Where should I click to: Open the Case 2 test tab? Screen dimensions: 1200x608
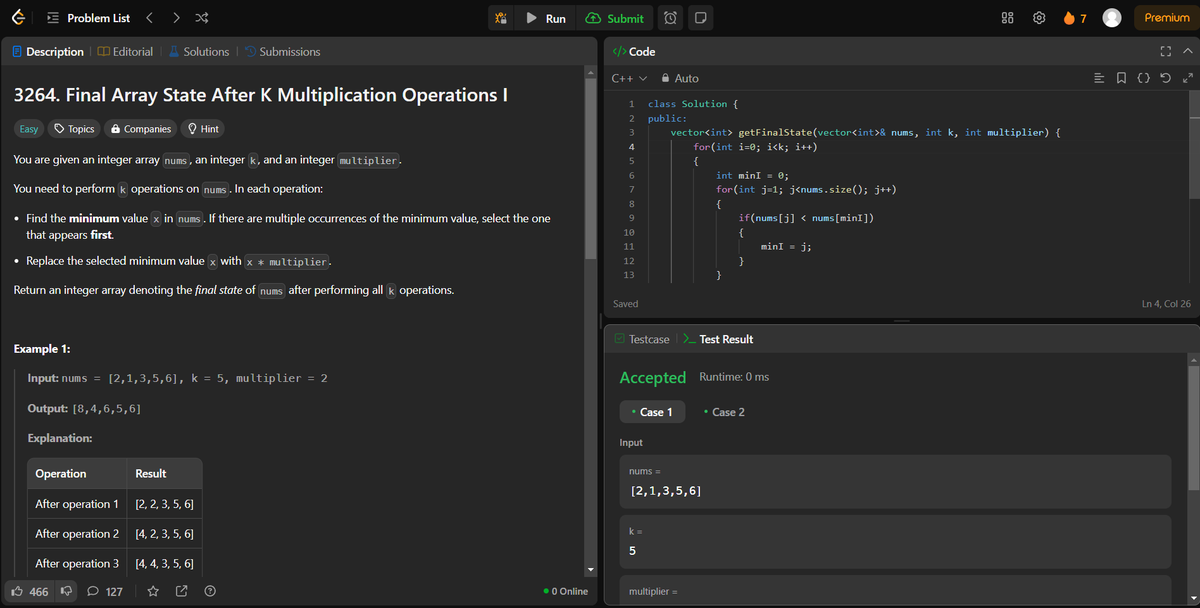pos(723,411)
